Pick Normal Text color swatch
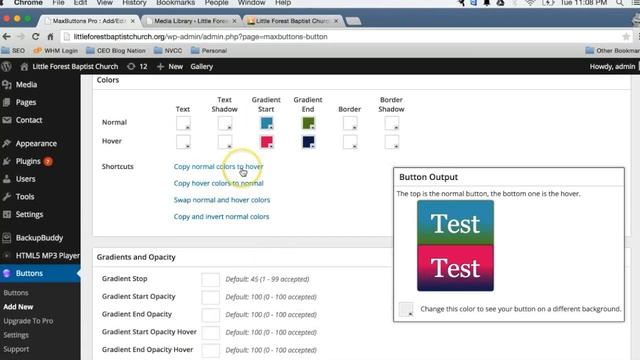The width and height of the screenshot is (640, 360). tap(183, 123)
